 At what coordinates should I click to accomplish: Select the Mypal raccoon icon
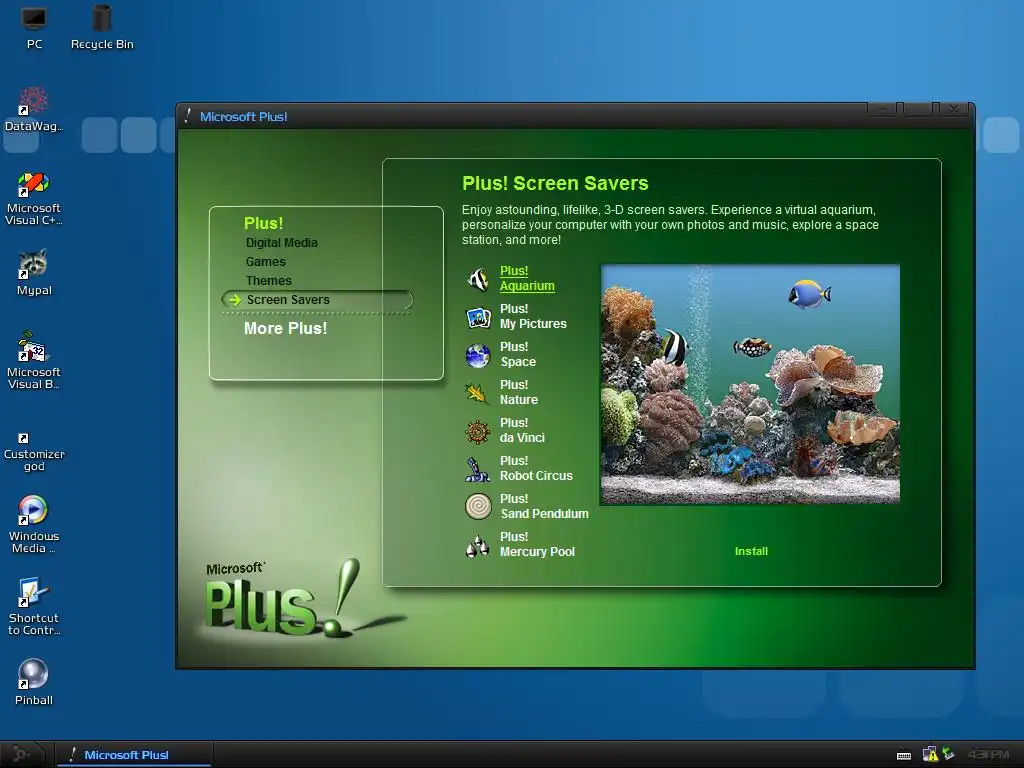34,273
